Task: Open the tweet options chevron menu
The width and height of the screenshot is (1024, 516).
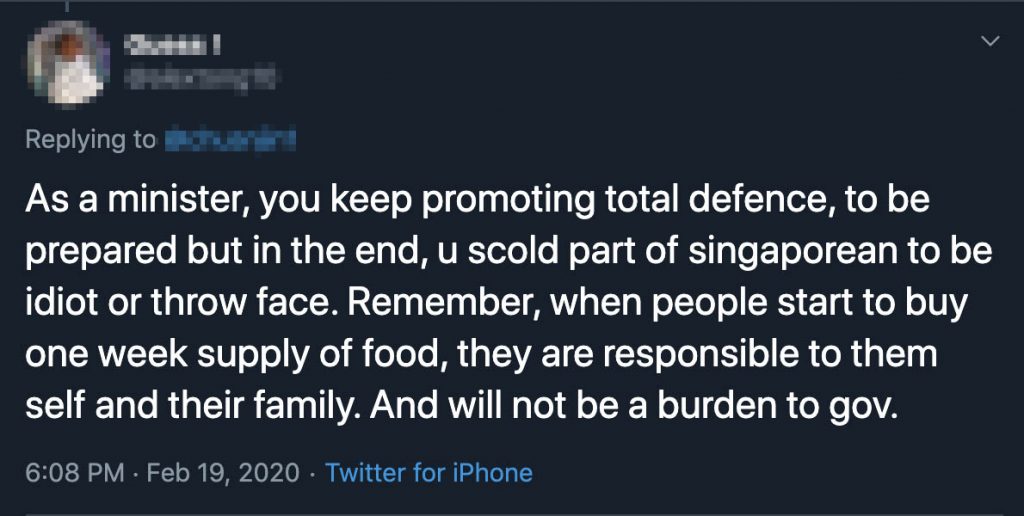Action: 991,41
